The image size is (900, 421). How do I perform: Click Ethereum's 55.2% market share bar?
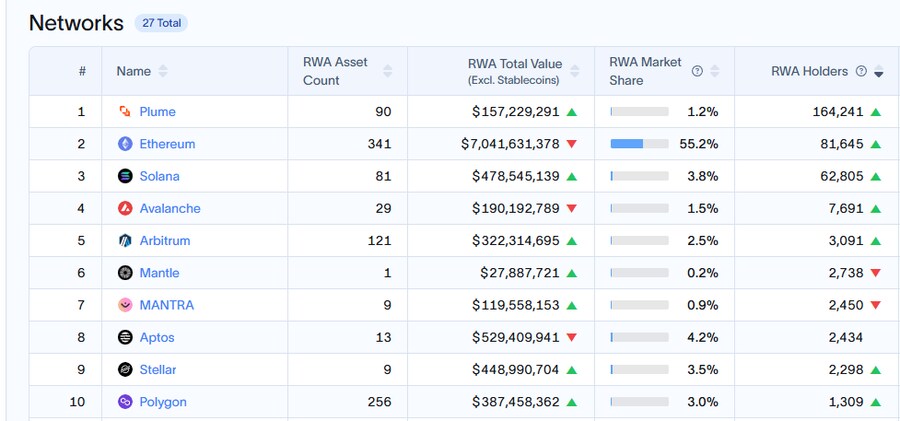coord(639,144)
